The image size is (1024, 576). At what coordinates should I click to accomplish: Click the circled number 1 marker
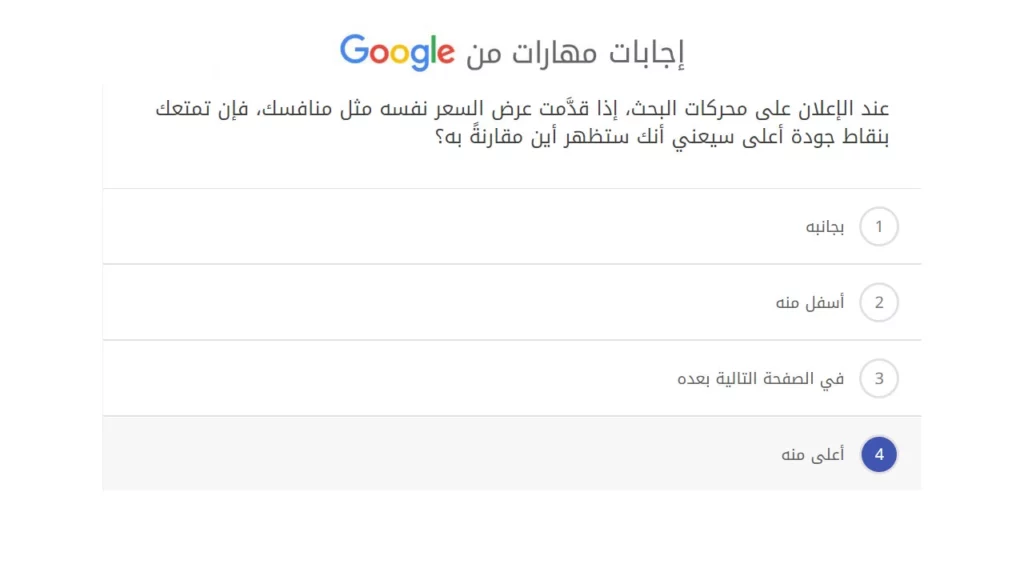point(879,226)
